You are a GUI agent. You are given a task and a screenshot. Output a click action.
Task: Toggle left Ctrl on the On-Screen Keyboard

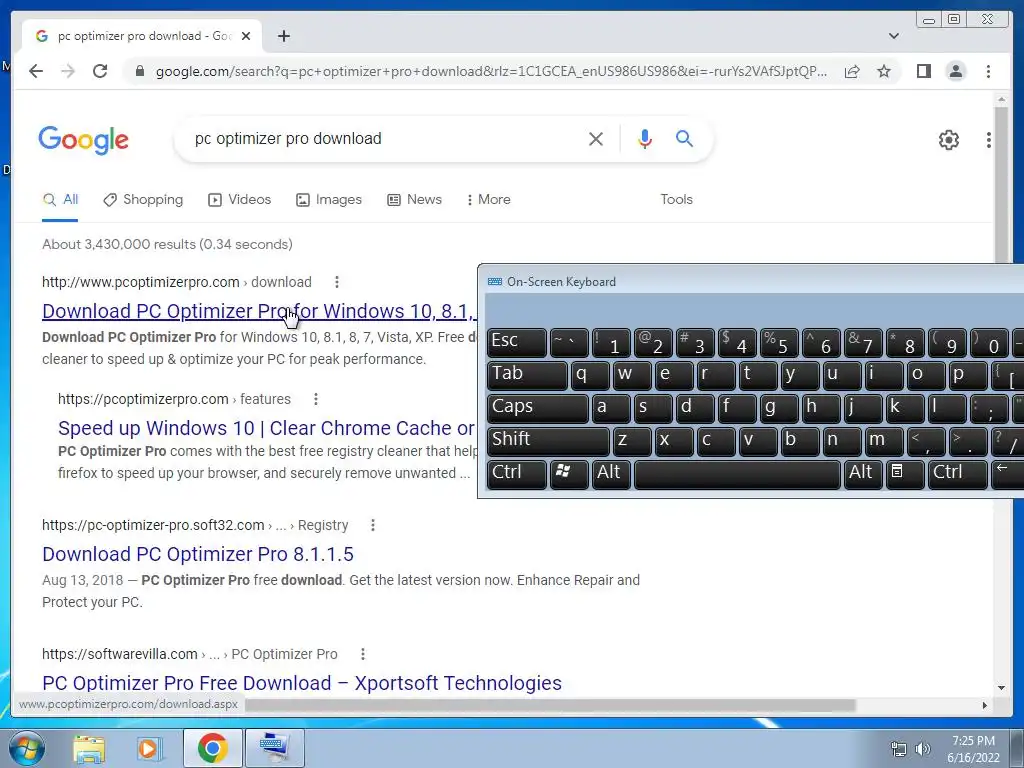point(516,474)
